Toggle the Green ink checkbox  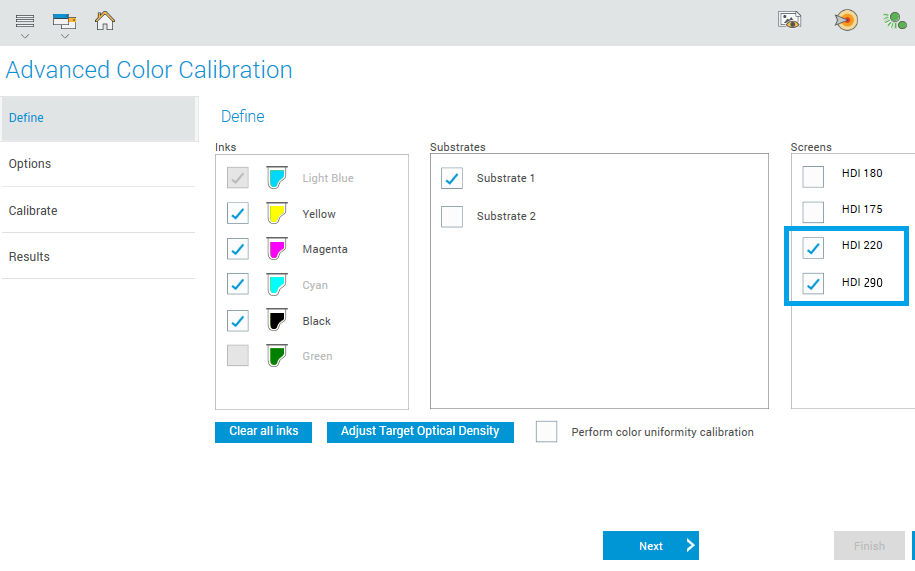[238, 355]
